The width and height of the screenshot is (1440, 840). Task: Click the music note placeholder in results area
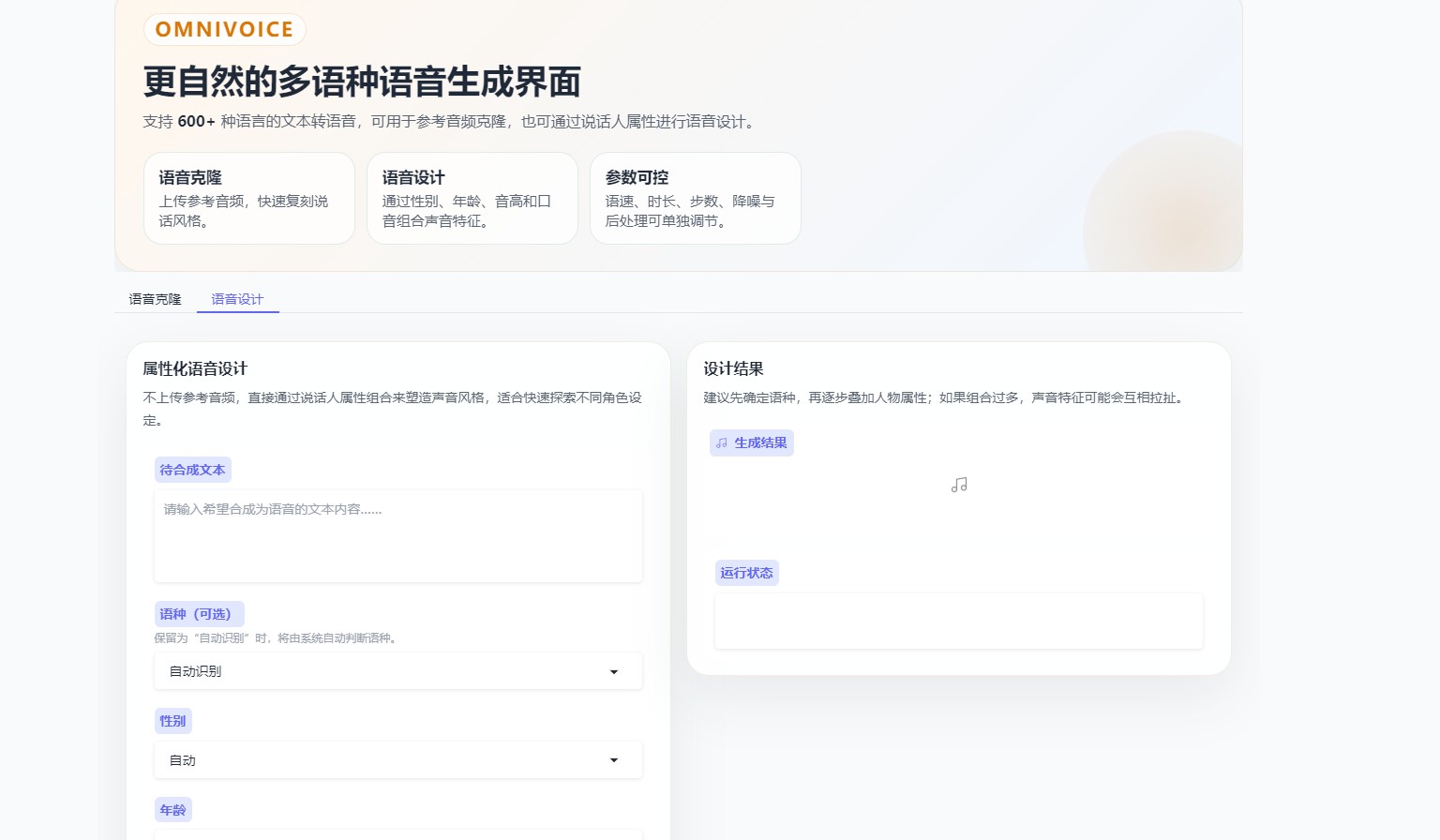958,485
